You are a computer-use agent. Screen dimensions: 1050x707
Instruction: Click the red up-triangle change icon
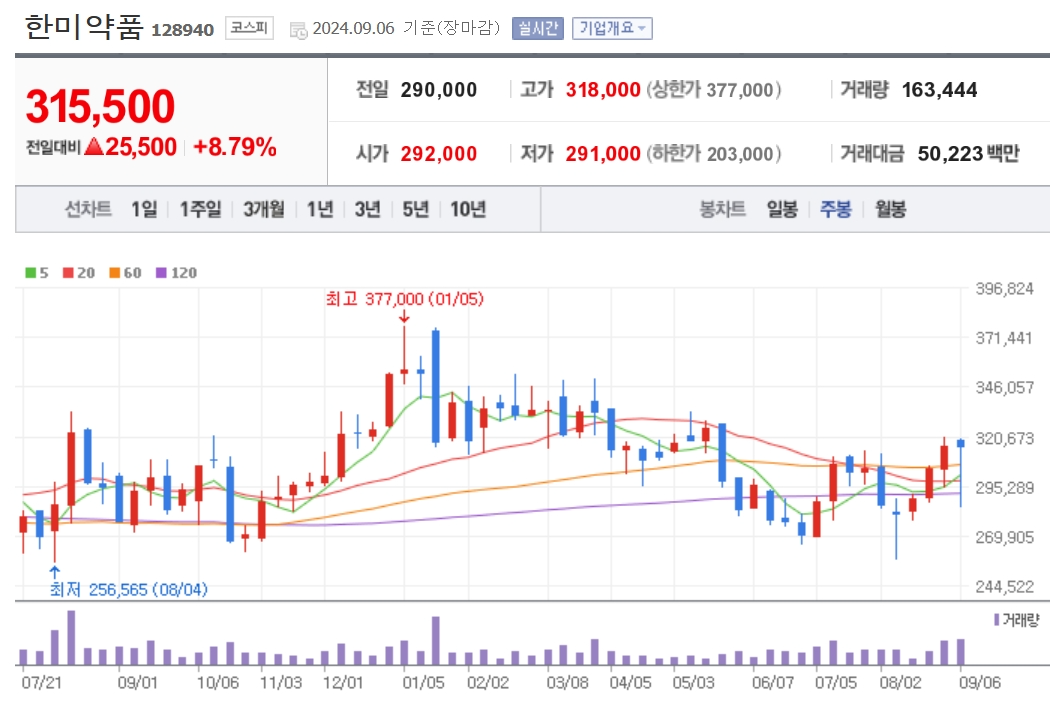94,146
